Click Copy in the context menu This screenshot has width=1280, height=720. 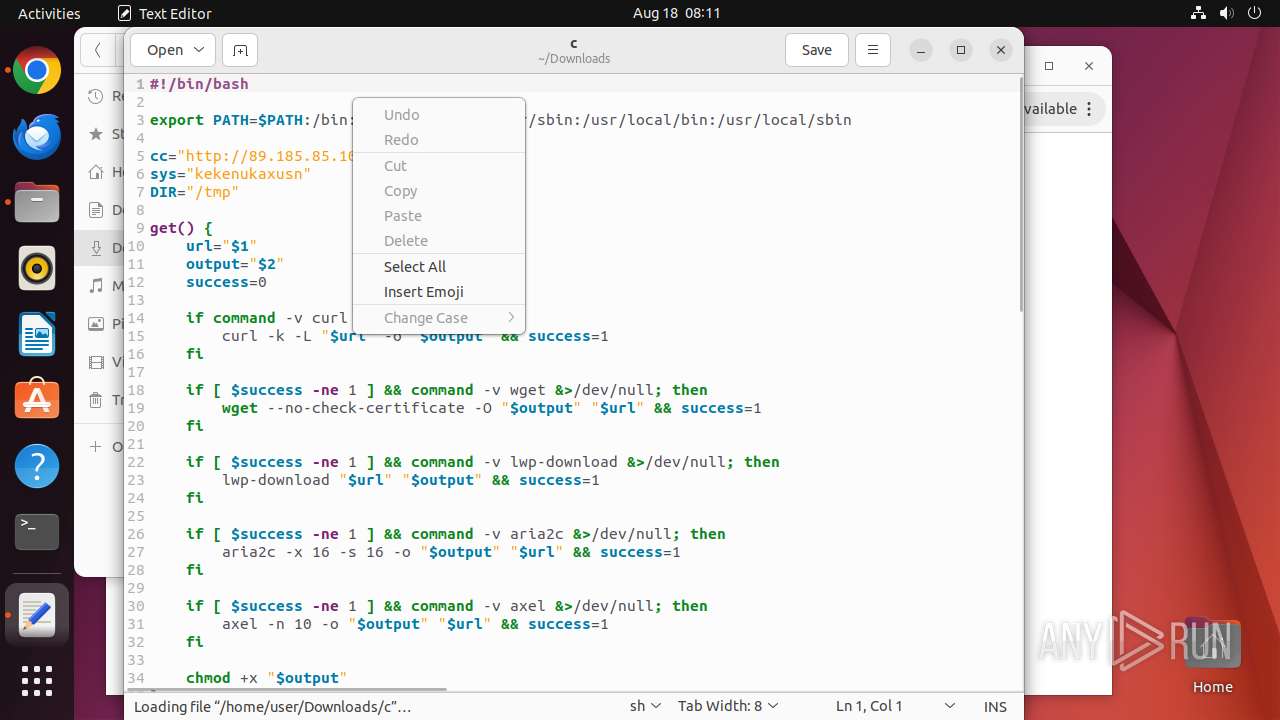(x=439, y=191)
